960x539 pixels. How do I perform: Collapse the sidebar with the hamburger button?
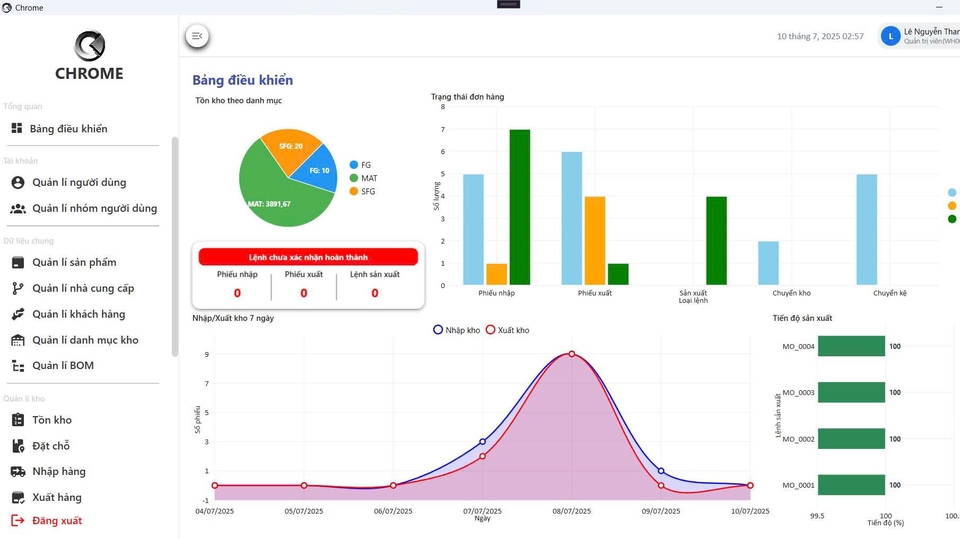tap(197, 36)
